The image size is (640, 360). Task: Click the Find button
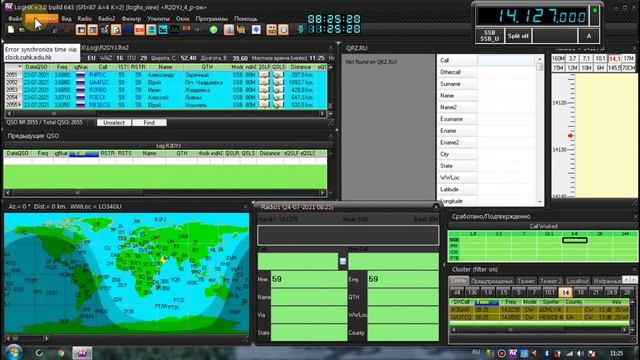(149, 122)
